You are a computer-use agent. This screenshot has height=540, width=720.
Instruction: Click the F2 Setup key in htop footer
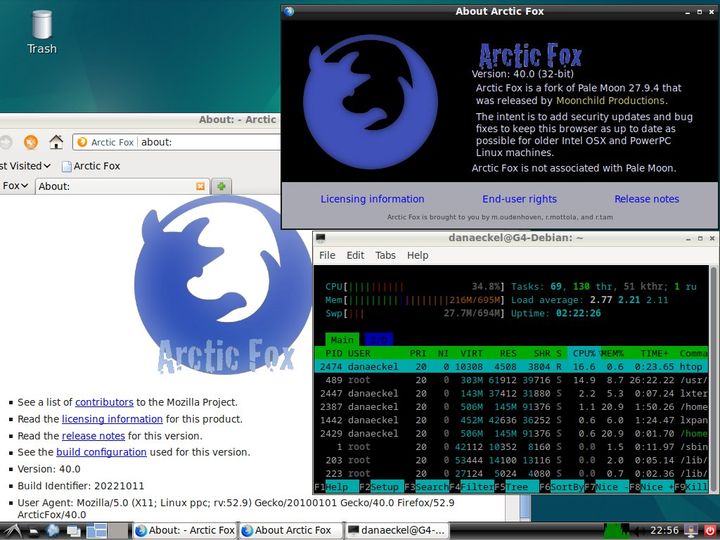coord(381,487)
